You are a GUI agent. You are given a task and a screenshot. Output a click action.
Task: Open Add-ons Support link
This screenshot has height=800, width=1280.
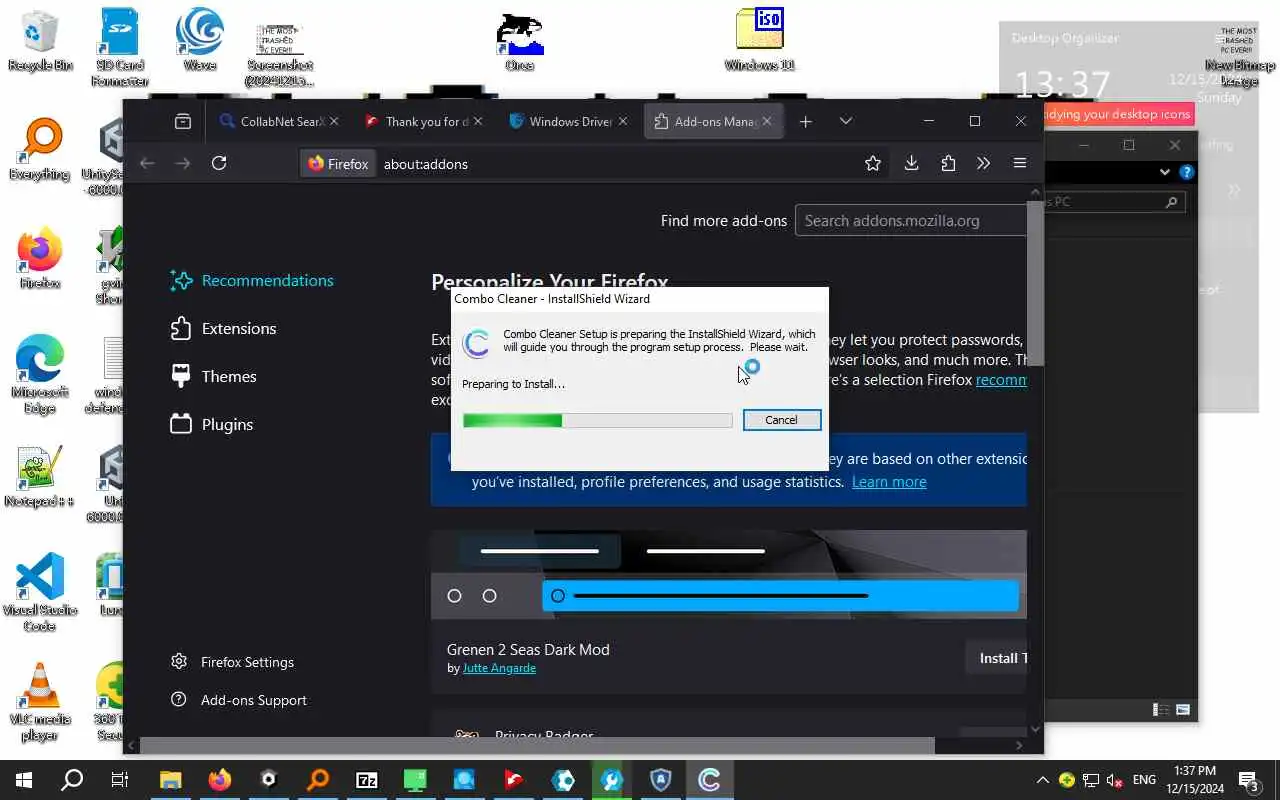[238, 700]
